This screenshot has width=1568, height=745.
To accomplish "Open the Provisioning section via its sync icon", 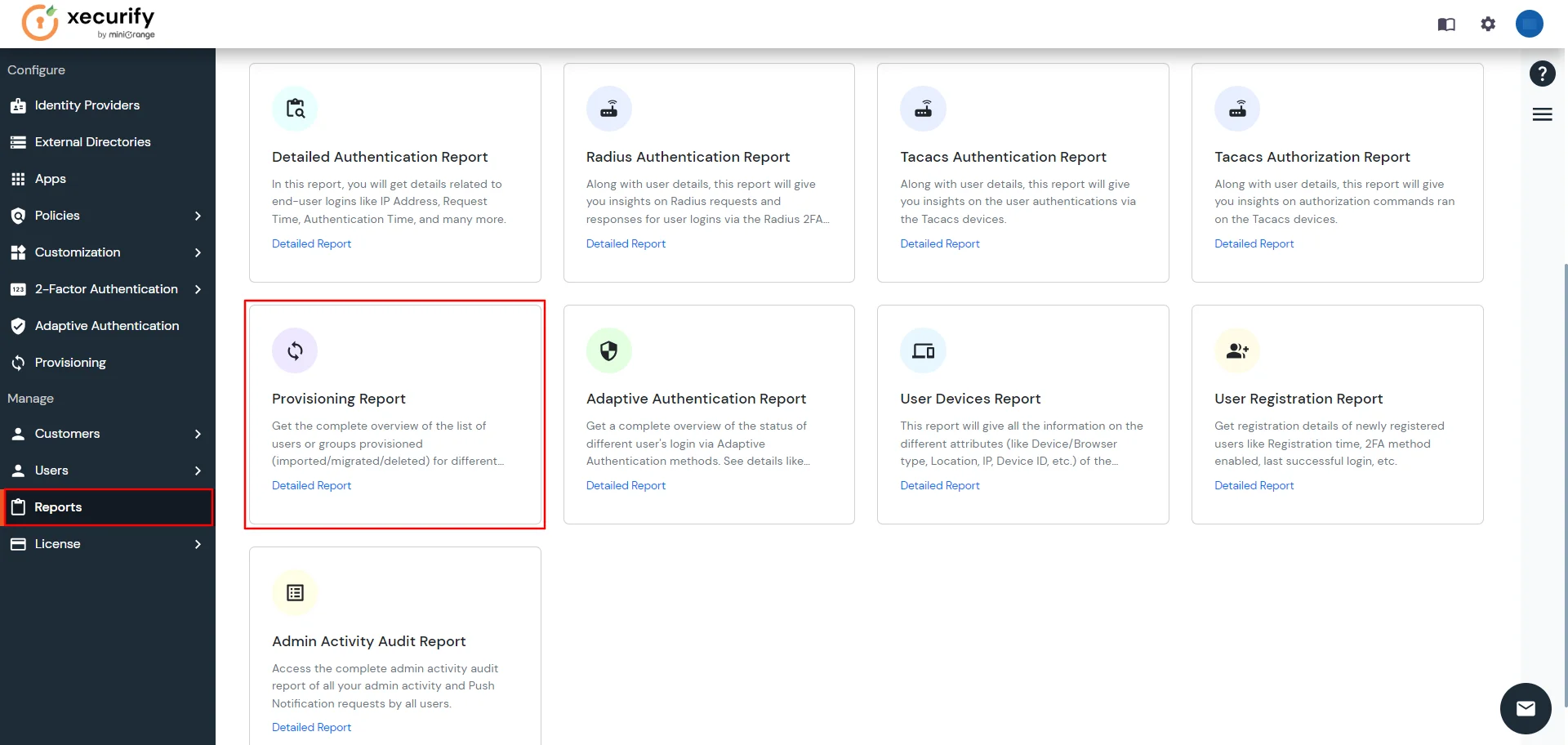I will click(x=18, y=363).
